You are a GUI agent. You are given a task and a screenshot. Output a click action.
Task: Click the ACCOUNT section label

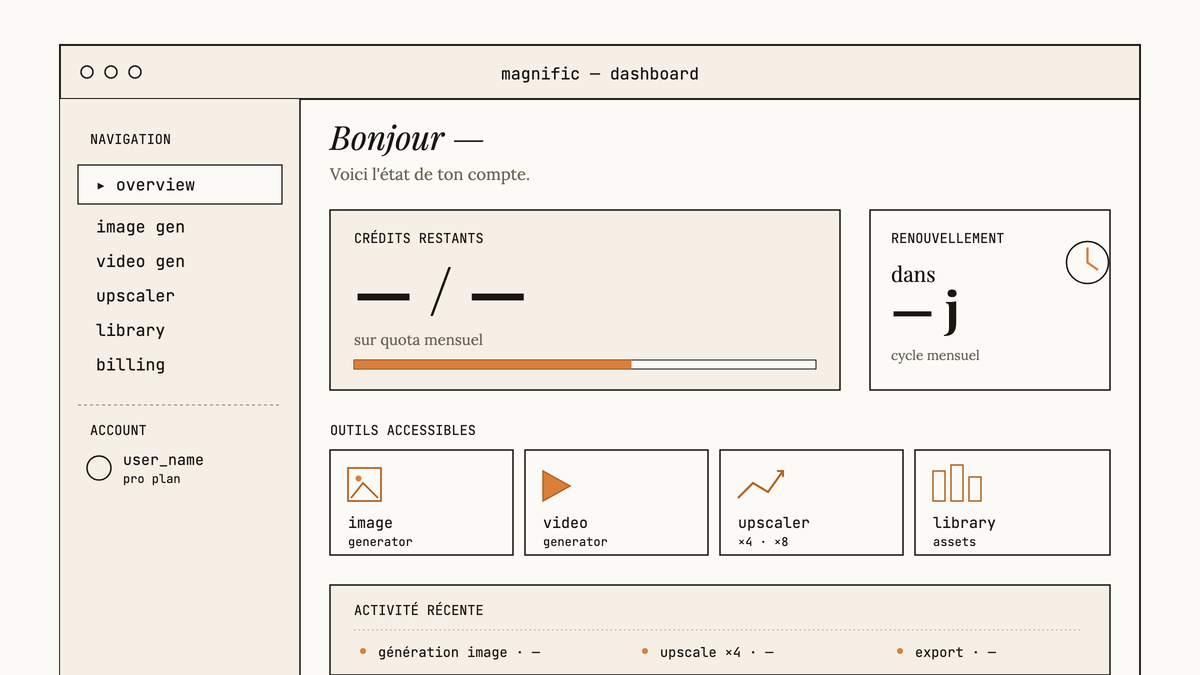(x=118, y=430)
